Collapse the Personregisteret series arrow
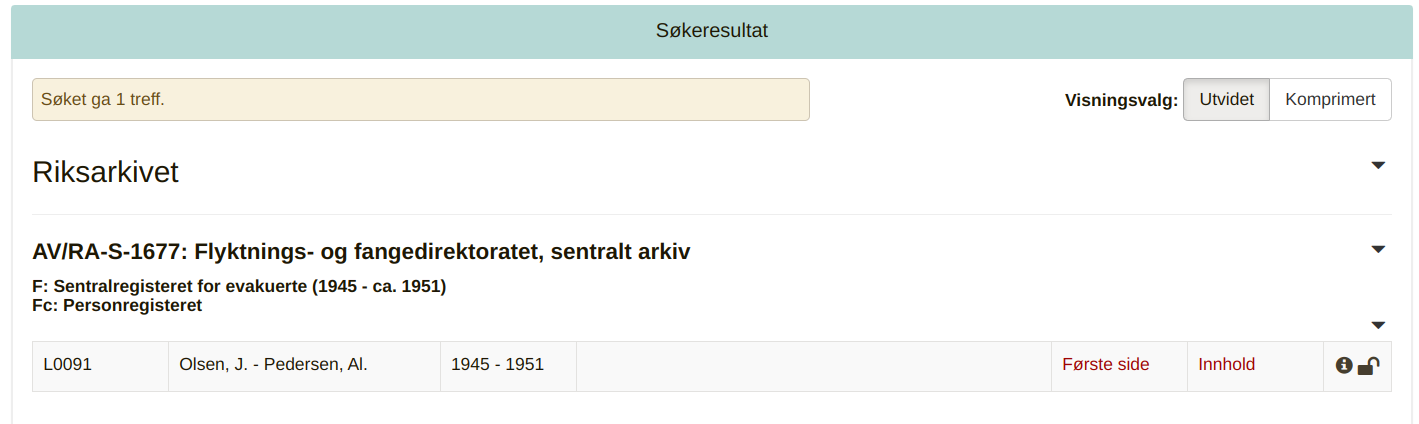 pos(1378,325)
